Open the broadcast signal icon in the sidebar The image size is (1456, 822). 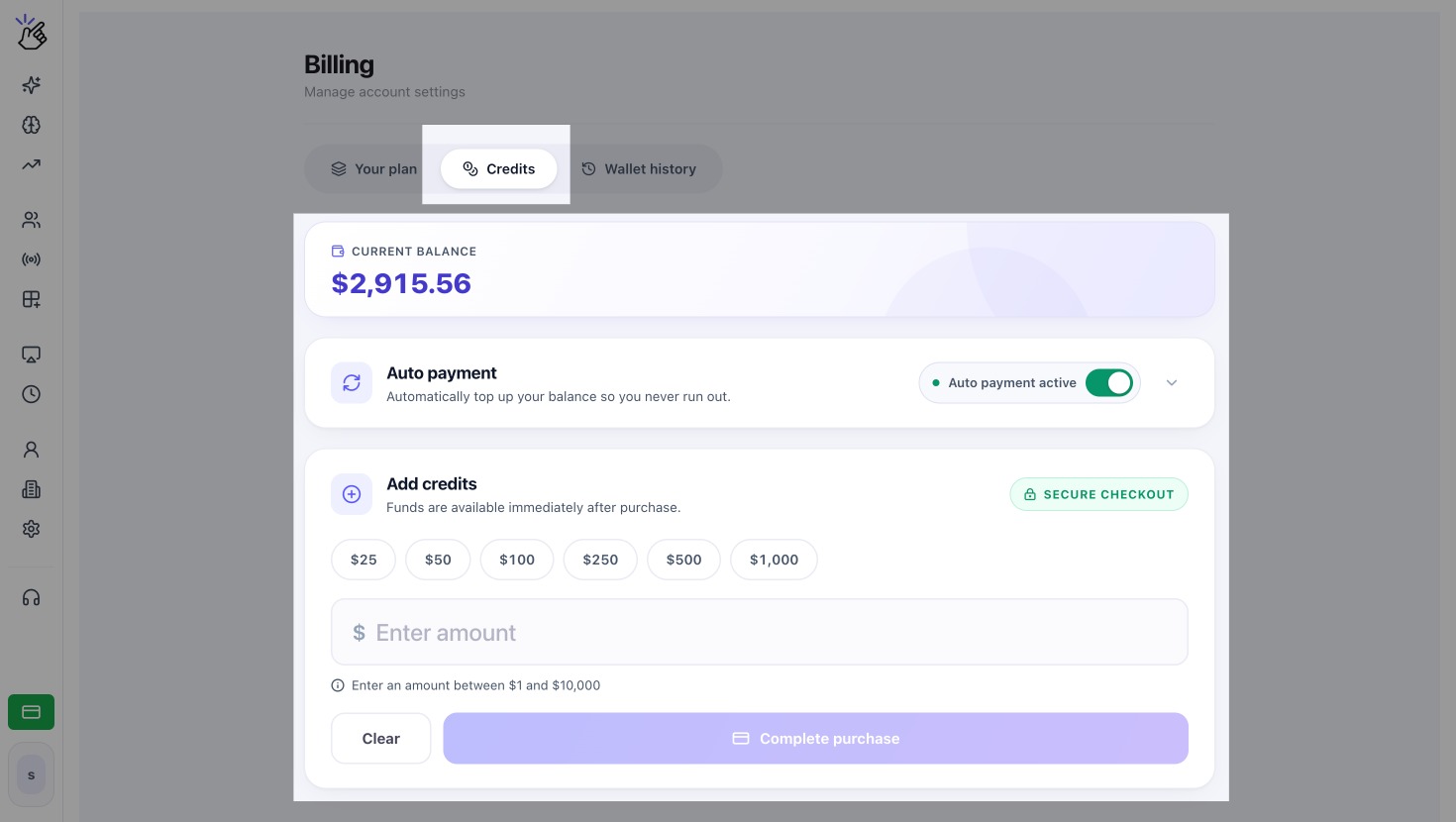[32, 259]
